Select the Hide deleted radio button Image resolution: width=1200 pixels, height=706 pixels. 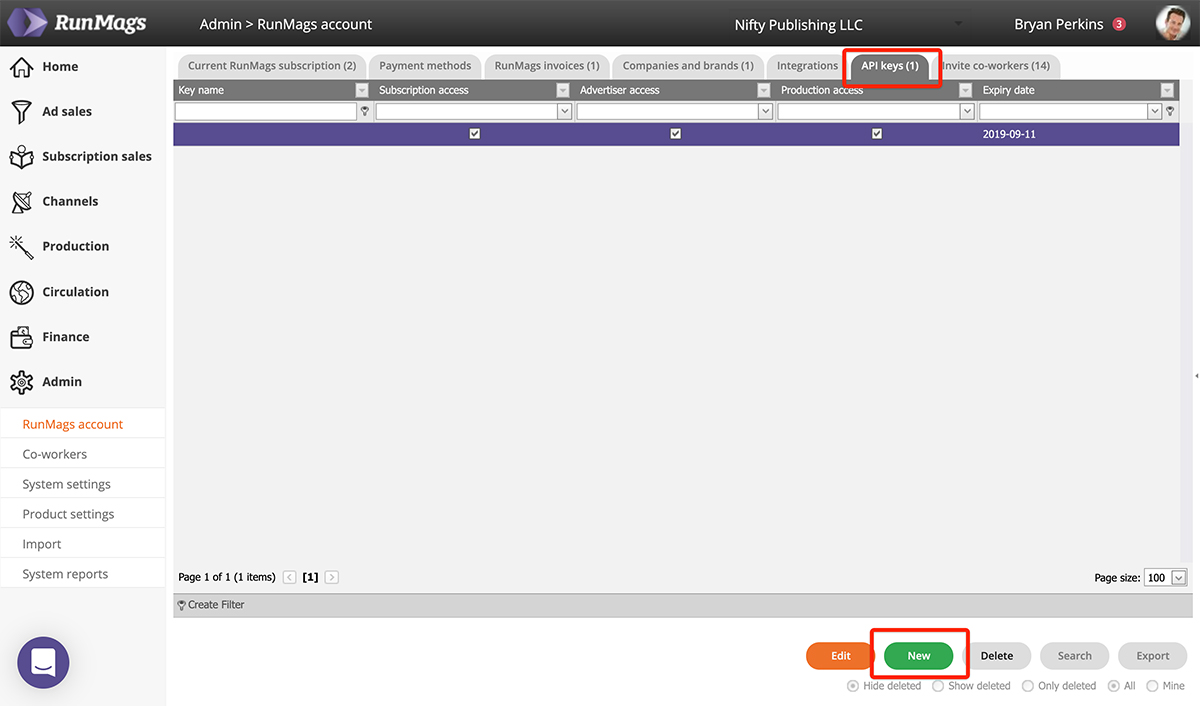(853, 686)
